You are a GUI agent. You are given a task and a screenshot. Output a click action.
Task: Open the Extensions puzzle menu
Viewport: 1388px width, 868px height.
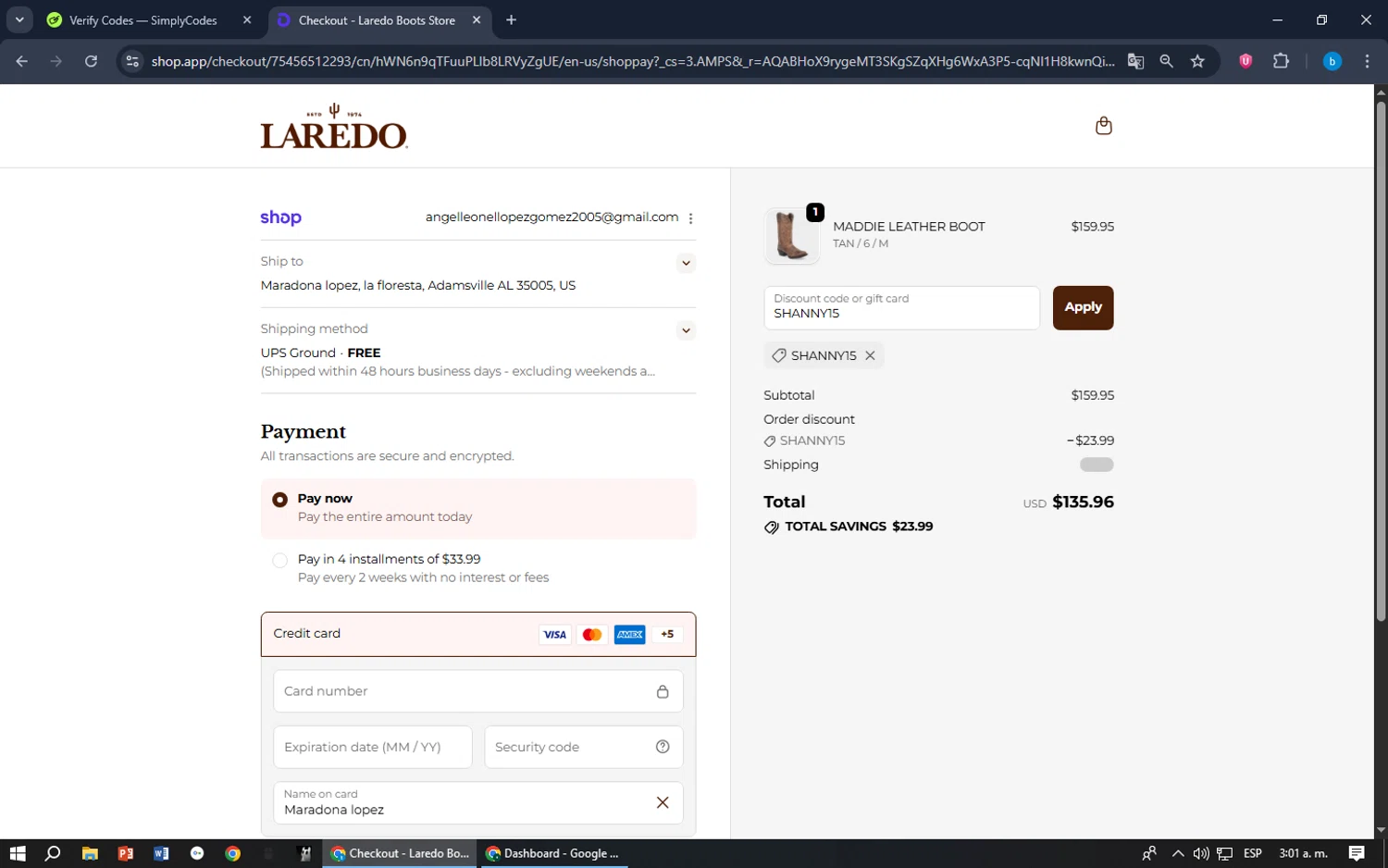point(1281,61)
